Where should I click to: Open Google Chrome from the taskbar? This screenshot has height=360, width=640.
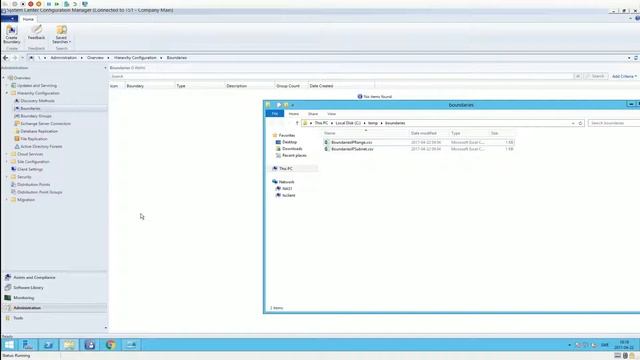tap(110, 345)
